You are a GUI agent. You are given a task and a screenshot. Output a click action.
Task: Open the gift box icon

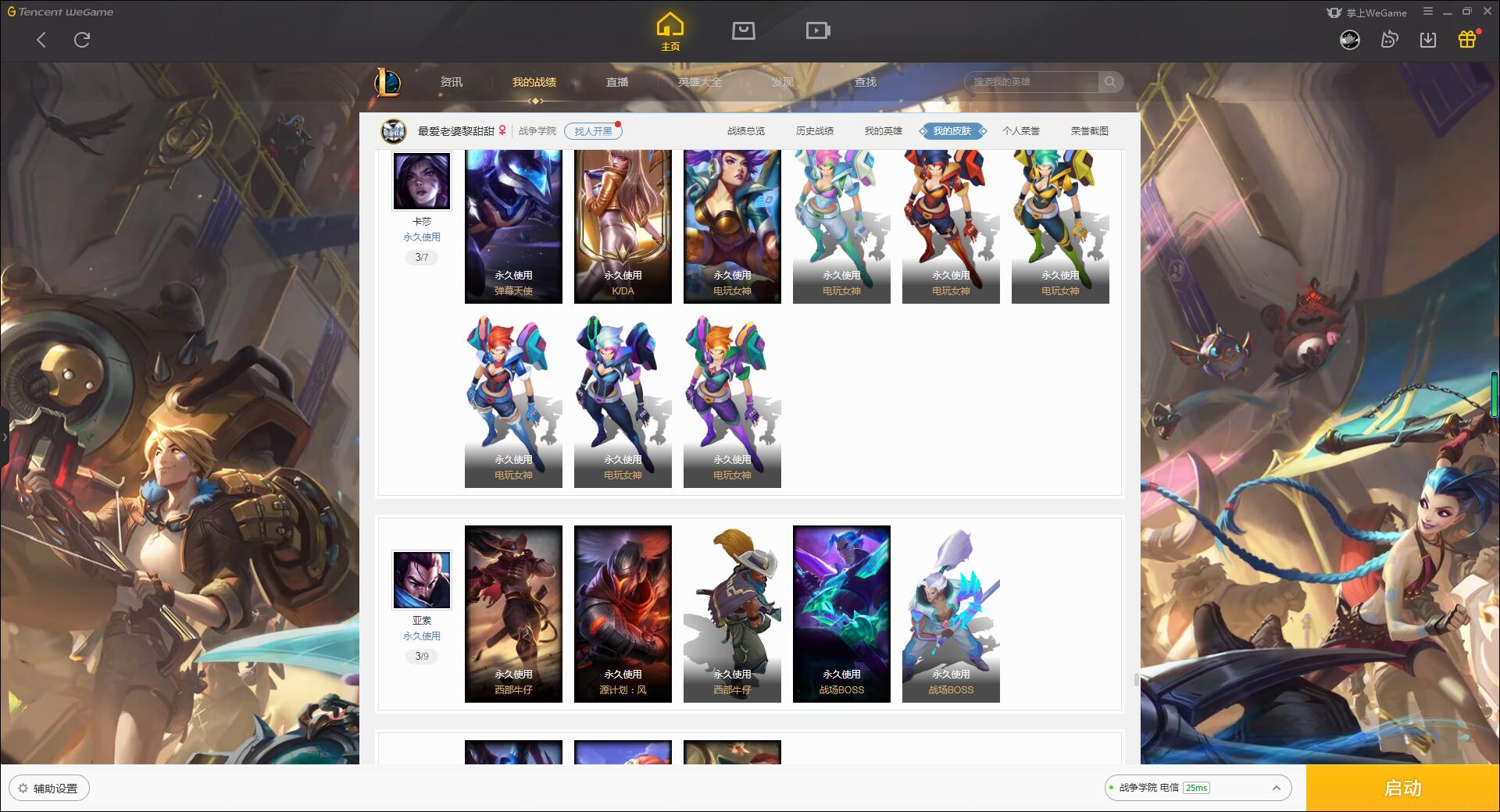[1467, 39]
